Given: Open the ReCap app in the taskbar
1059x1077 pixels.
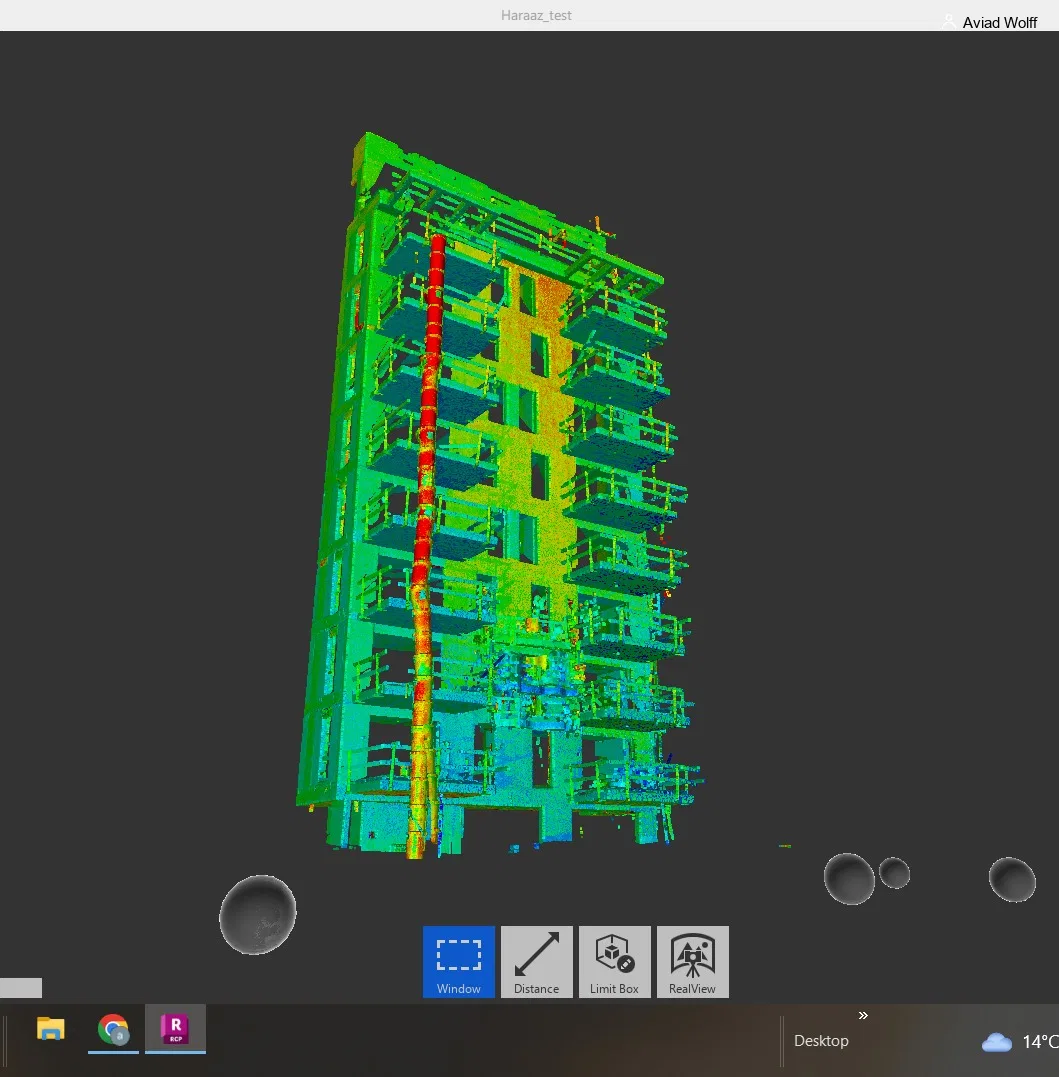Looking at the screenshot, I should 175,1029.
